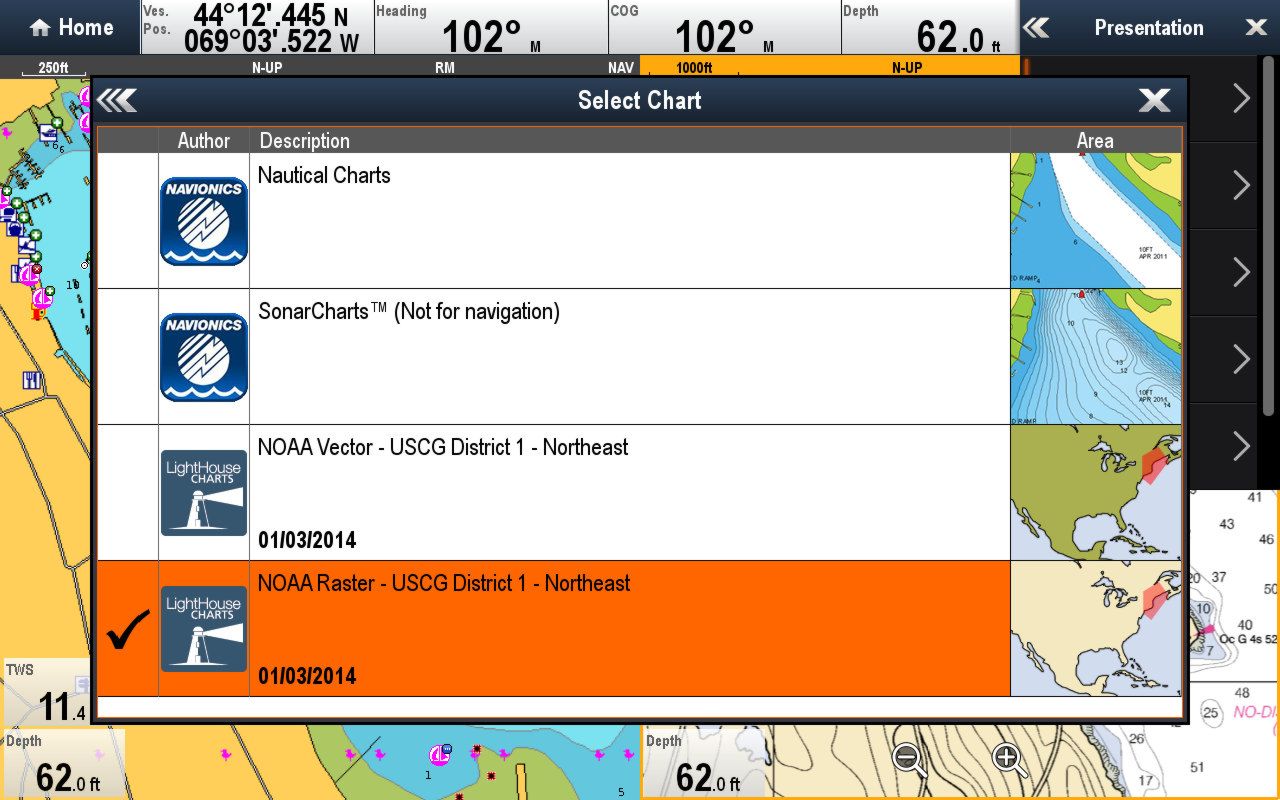Open Nautical Charts area preview thumbnail
The width and height of the screenshot is (1280, 800).
click(x=1096, y=220)
